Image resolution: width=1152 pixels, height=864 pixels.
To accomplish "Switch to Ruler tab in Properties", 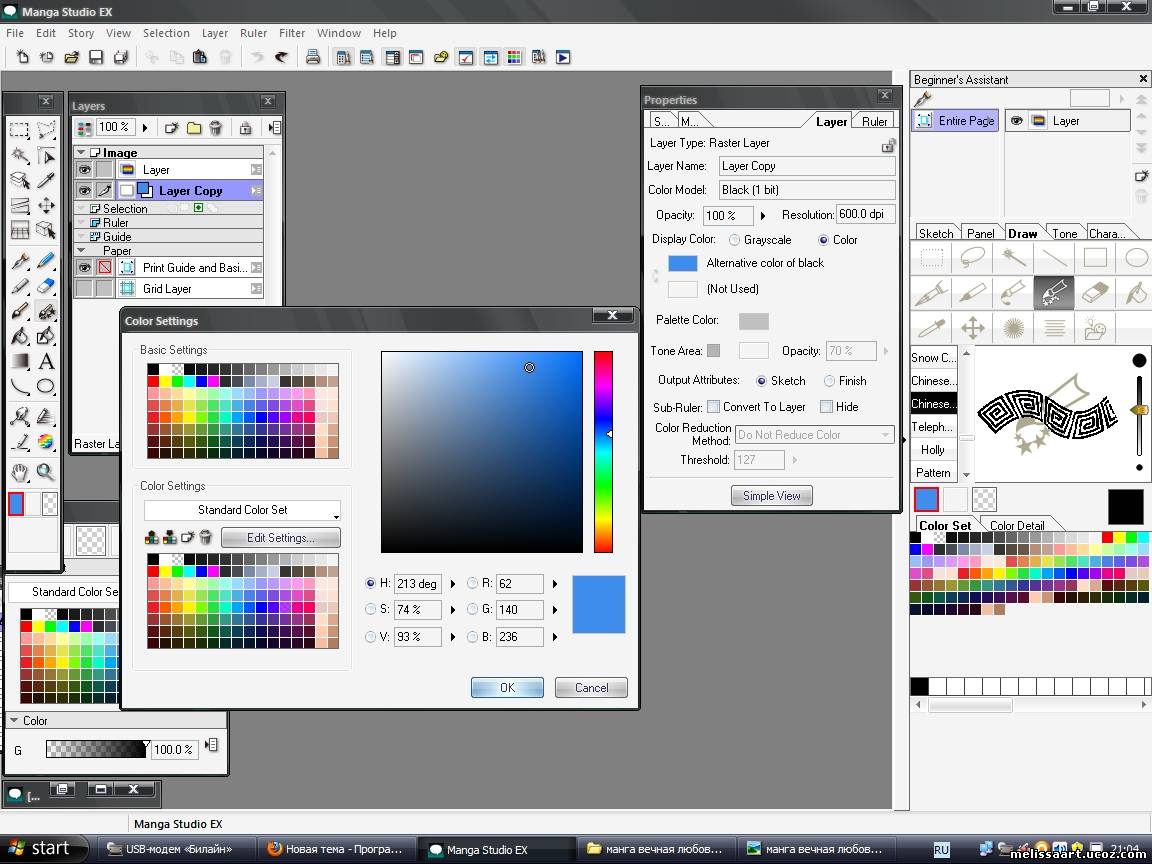I will (874, 121).
